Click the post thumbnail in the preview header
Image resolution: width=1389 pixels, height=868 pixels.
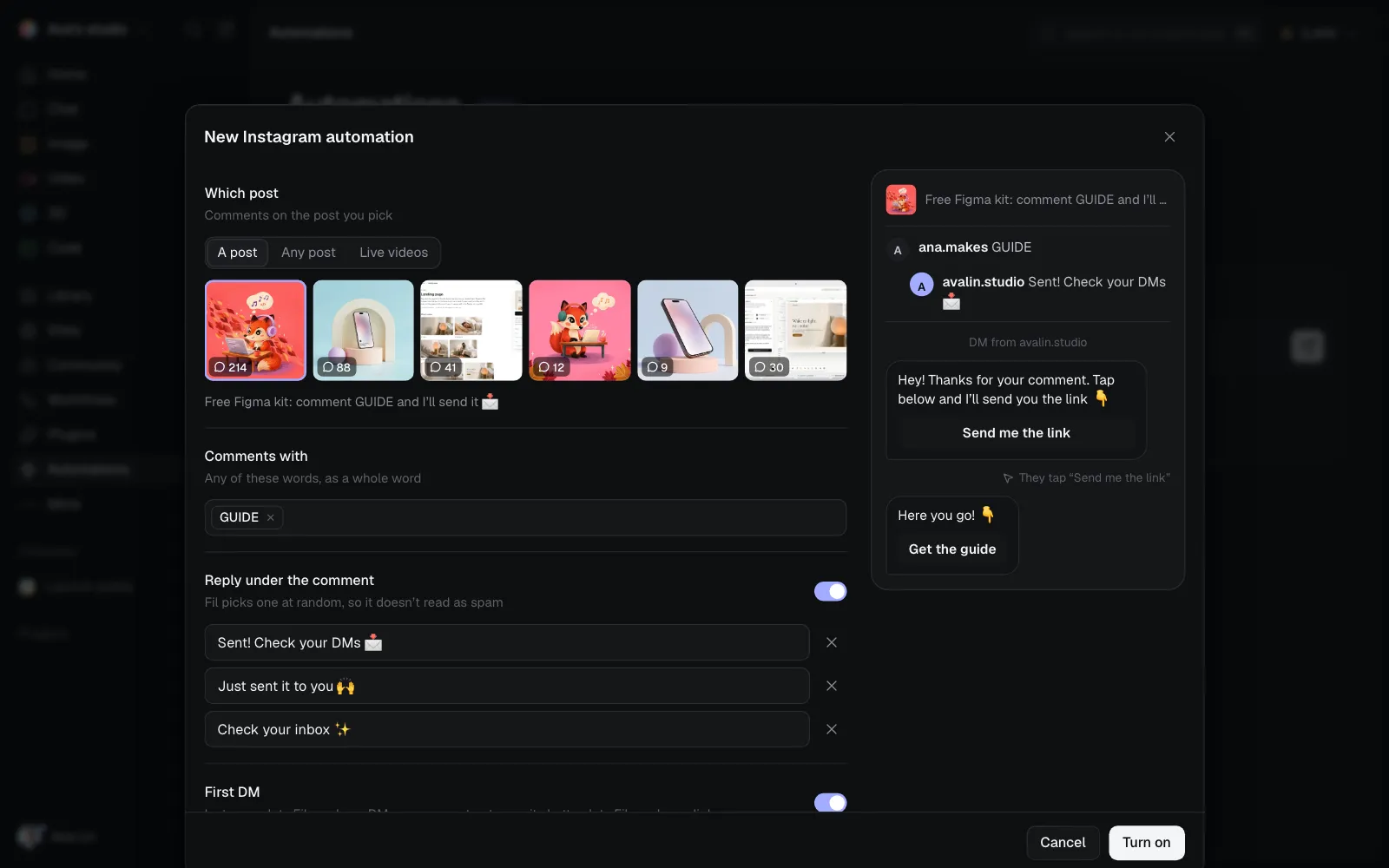coord(900,200)
